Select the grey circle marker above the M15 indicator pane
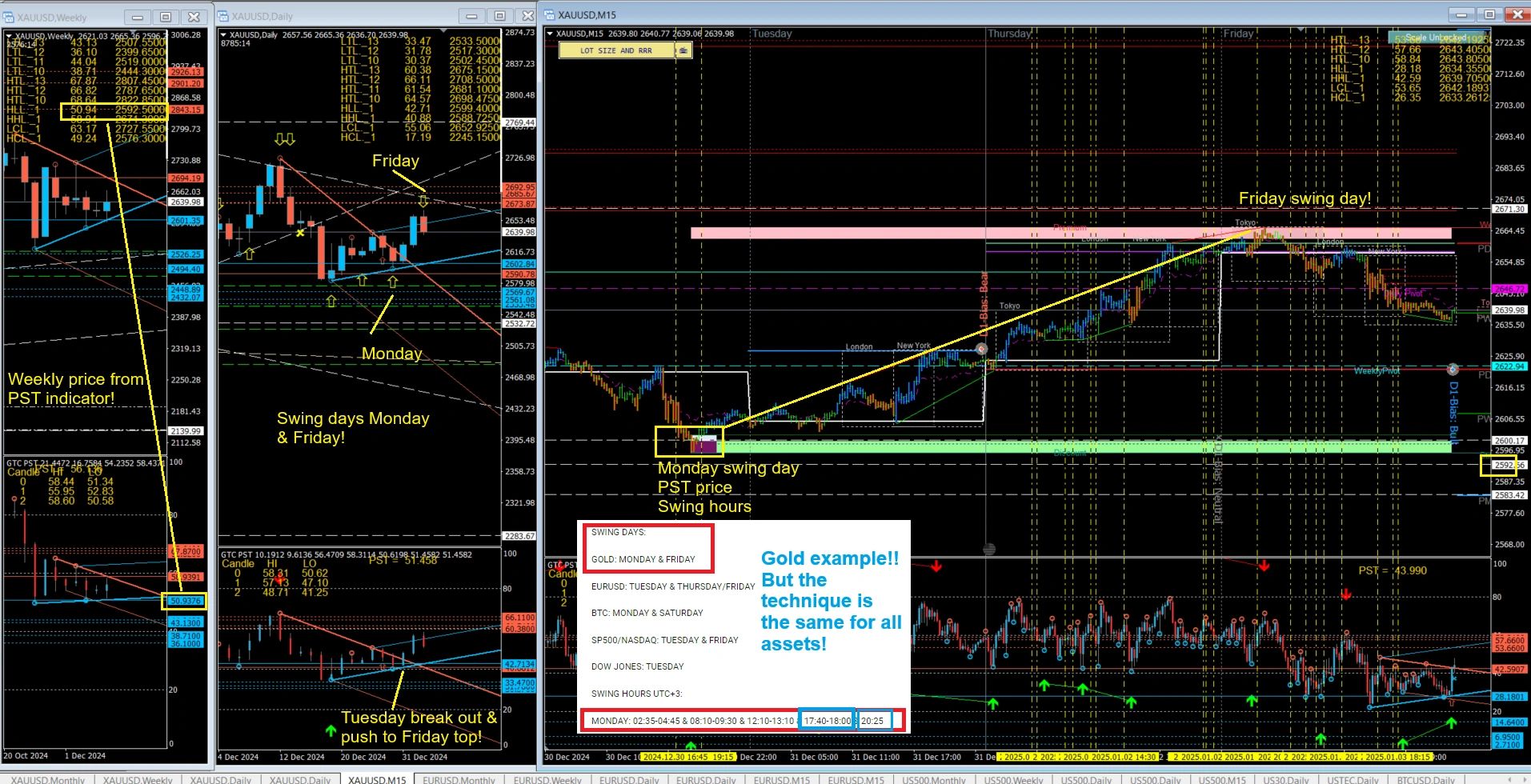 click(x=989, y=549)
